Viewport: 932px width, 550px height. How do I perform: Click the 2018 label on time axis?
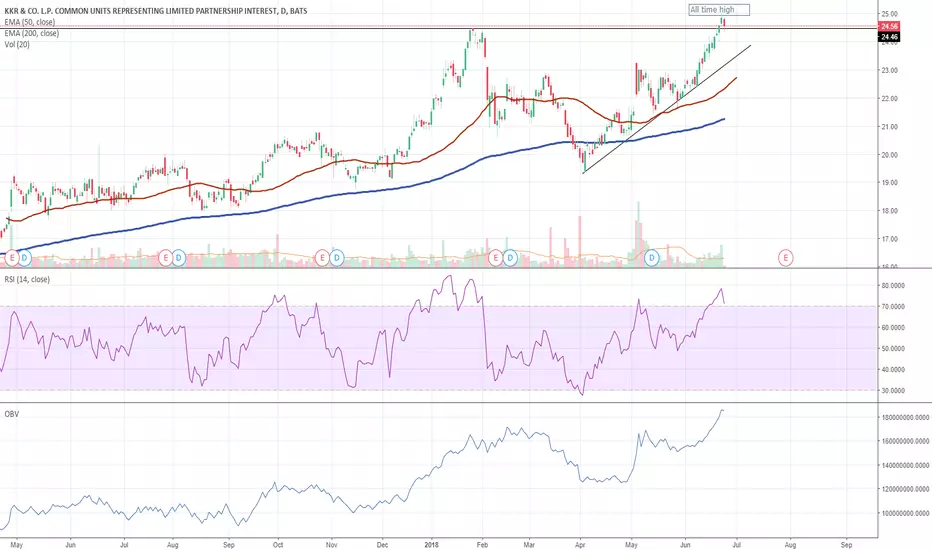(432, 545)
